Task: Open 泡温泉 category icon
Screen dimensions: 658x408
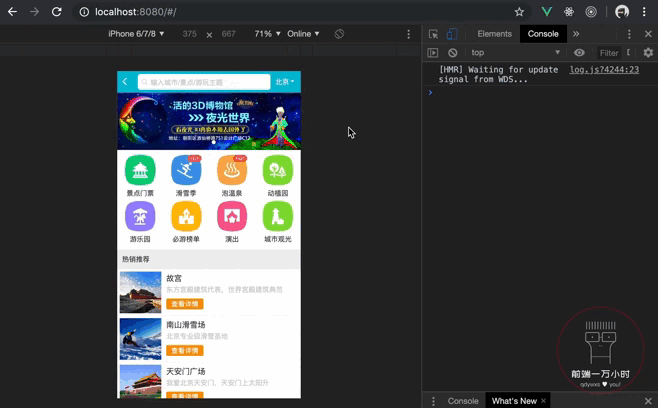Action: point(232,170)
